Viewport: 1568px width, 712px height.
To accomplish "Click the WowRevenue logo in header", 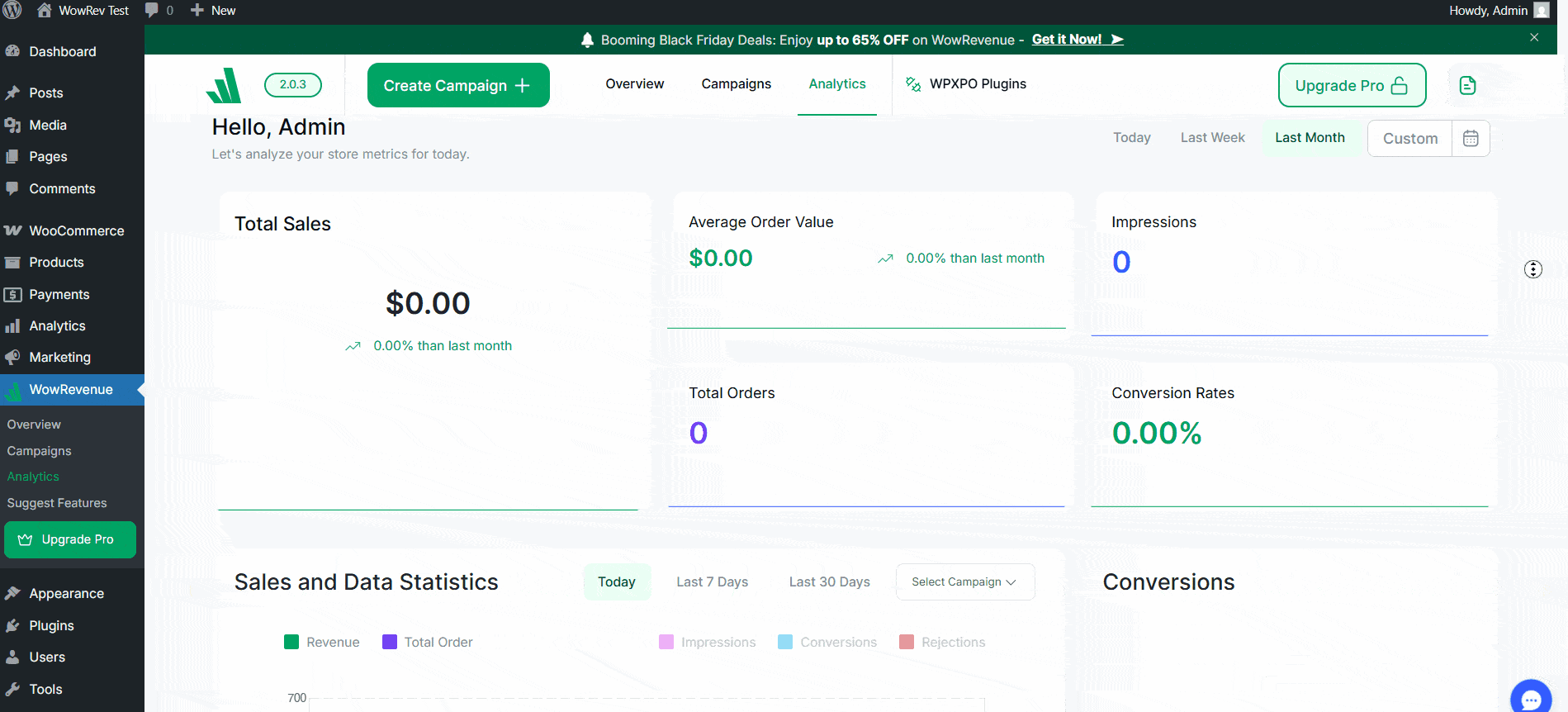I will pos(224,85).
